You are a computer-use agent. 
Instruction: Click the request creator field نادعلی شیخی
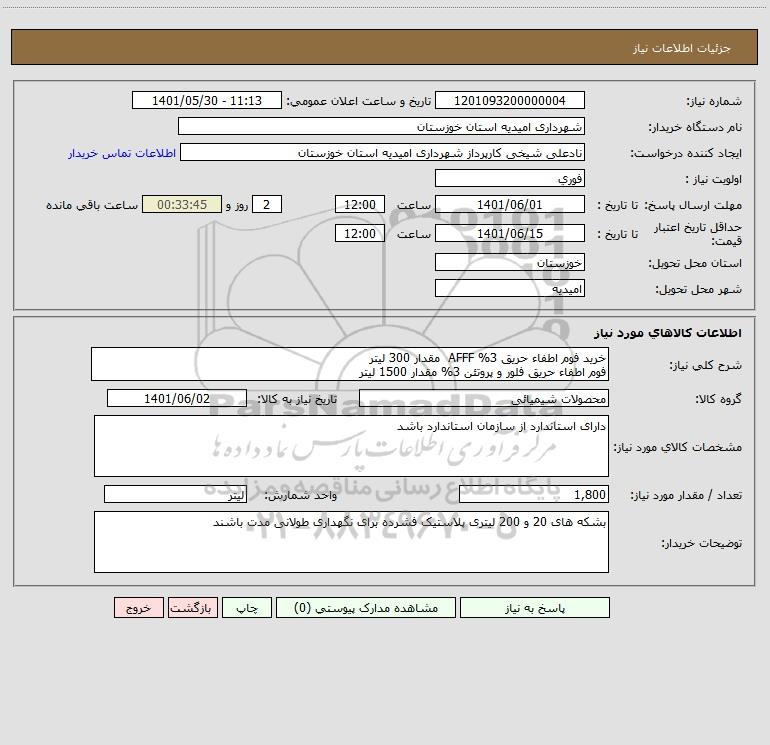click(383, 152)
